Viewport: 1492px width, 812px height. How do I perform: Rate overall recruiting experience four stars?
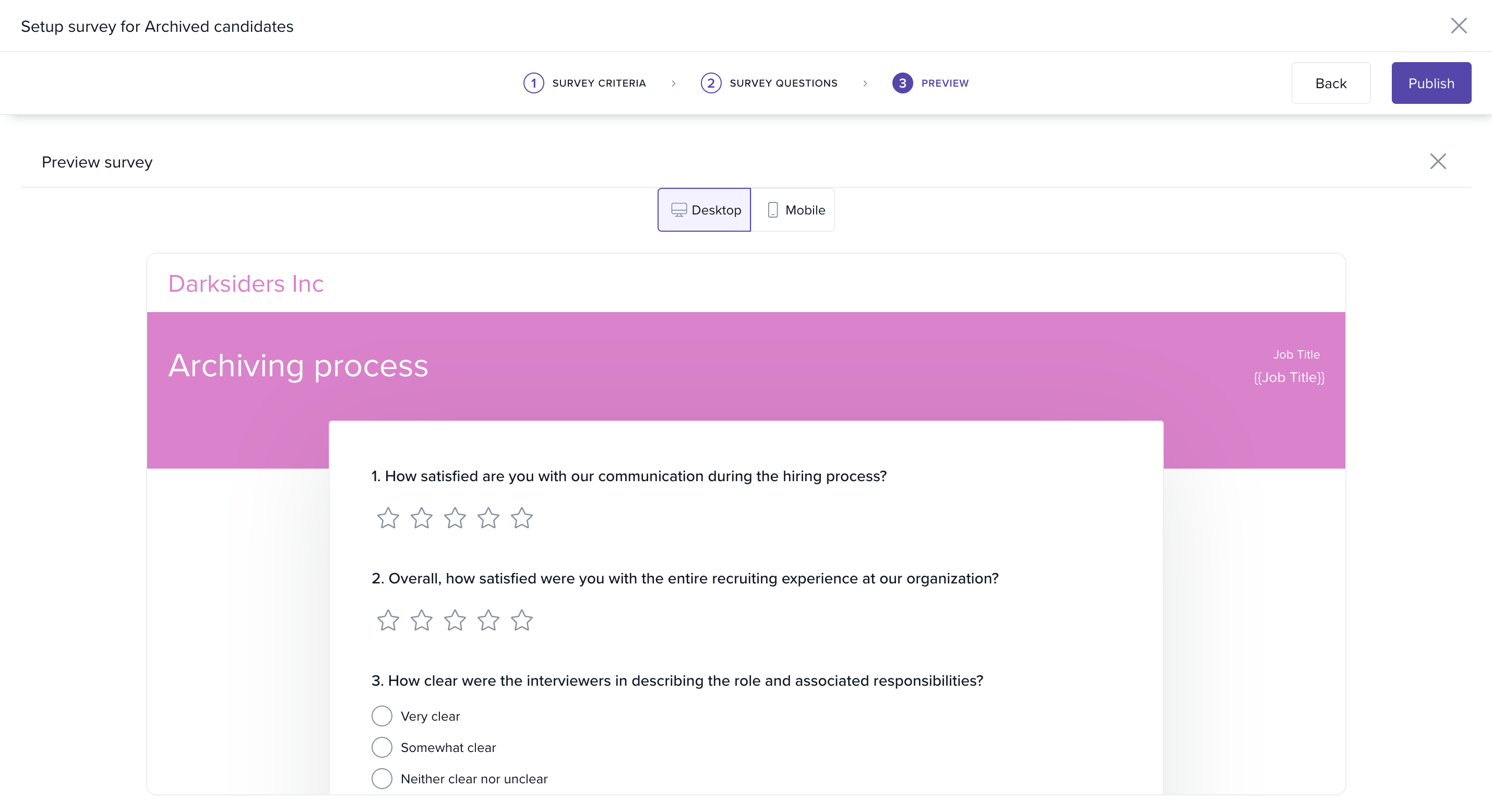pyautogui.click(x=488, y=620)
